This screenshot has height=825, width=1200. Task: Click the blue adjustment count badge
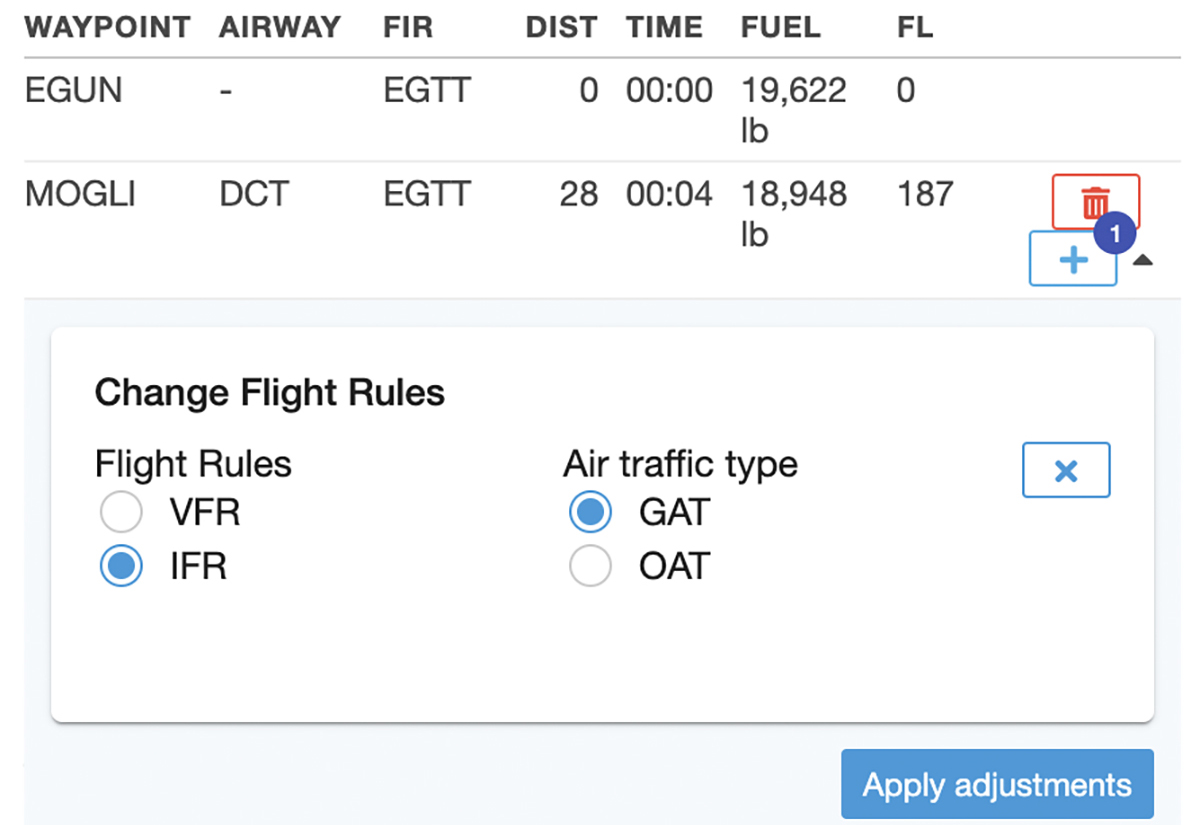click(1117, 235)
